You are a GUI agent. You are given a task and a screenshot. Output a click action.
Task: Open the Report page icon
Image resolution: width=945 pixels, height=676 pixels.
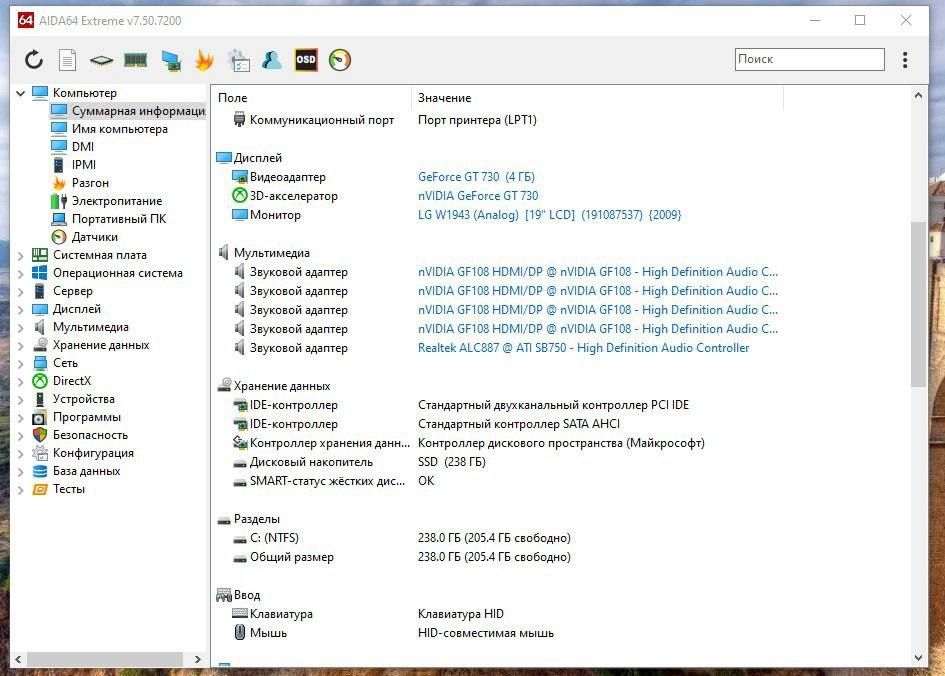(68, 60)
